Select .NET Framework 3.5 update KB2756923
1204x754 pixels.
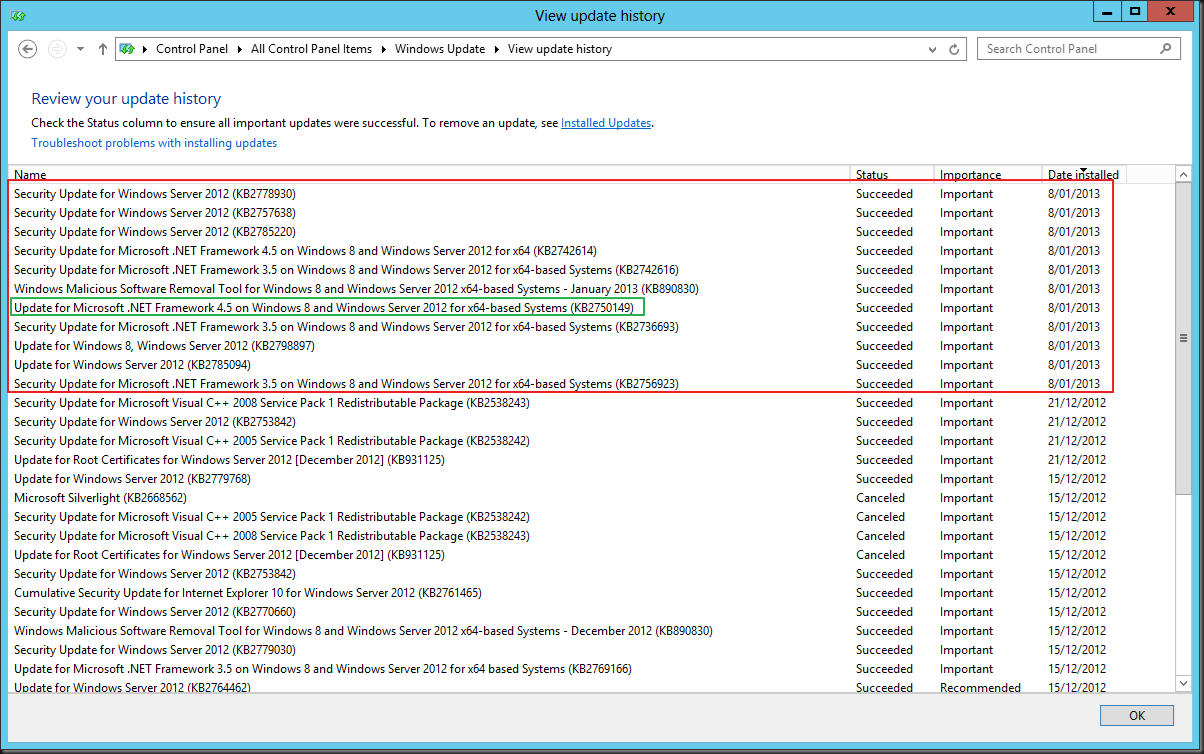590,384
